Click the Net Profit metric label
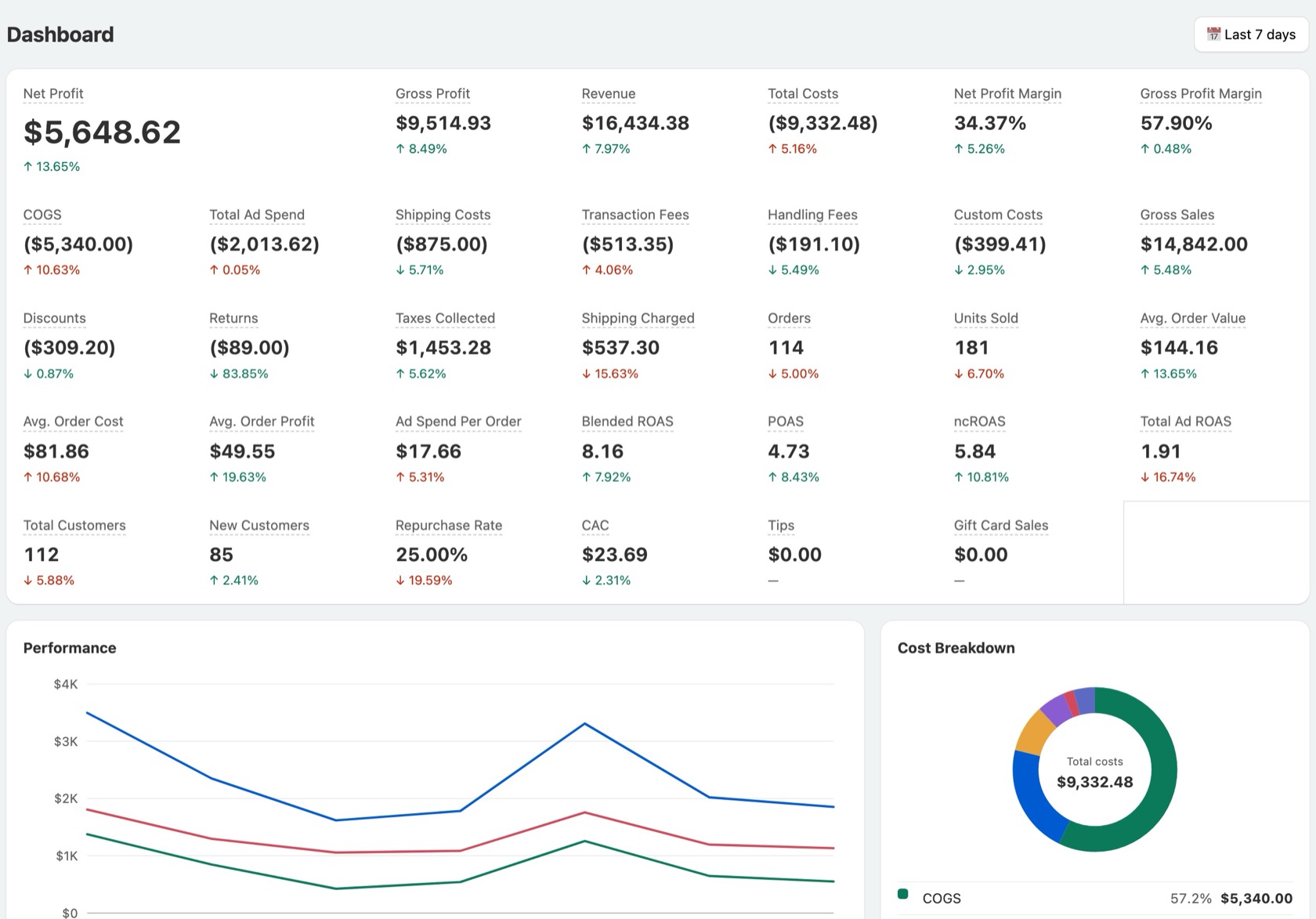 53,93
